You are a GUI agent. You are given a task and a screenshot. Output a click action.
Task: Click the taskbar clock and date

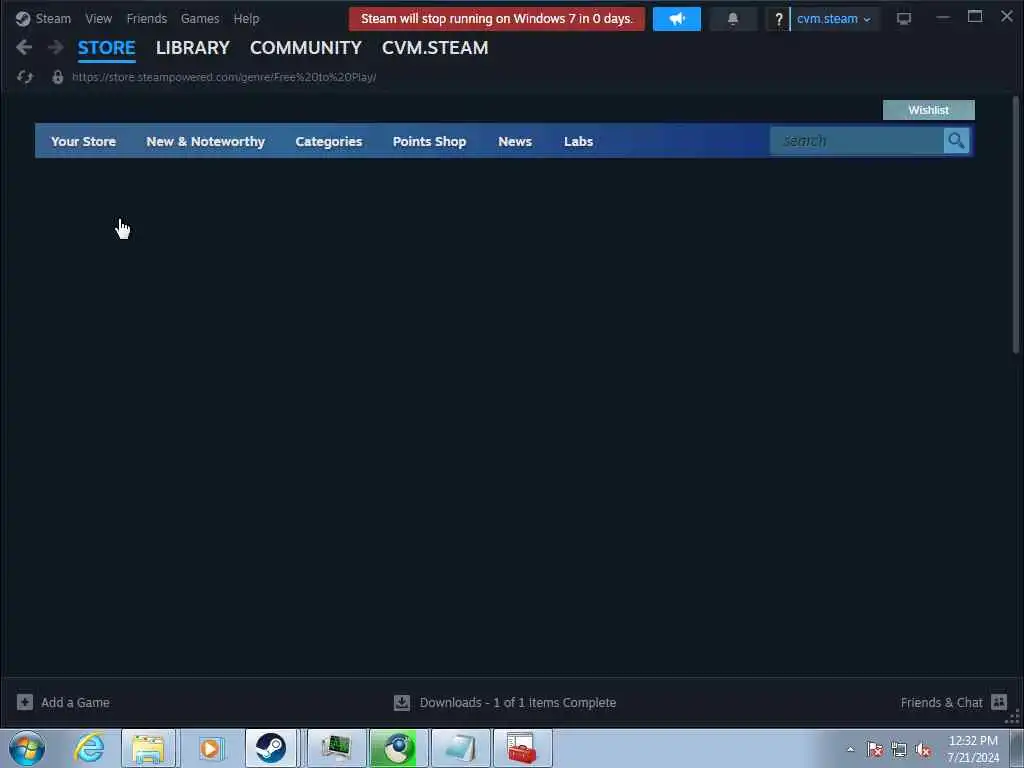click(973, 748)
